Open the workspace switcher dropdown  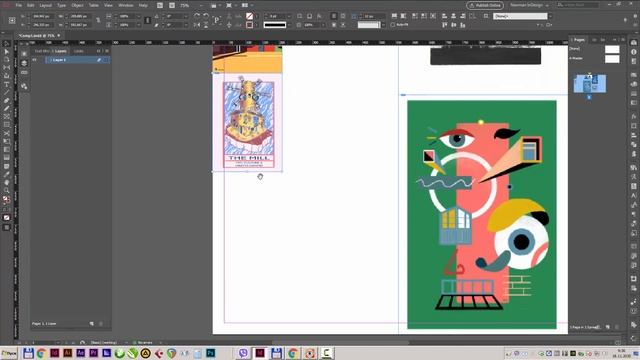pyautogui.click(x=529, y=5)
